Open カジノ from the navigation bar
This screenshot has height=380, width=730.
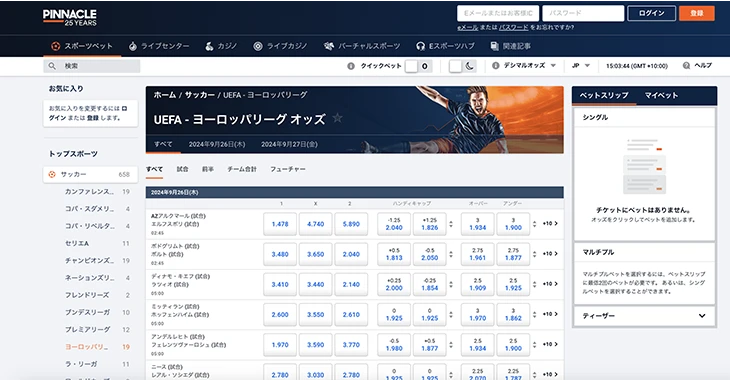[x=221, y=46]
